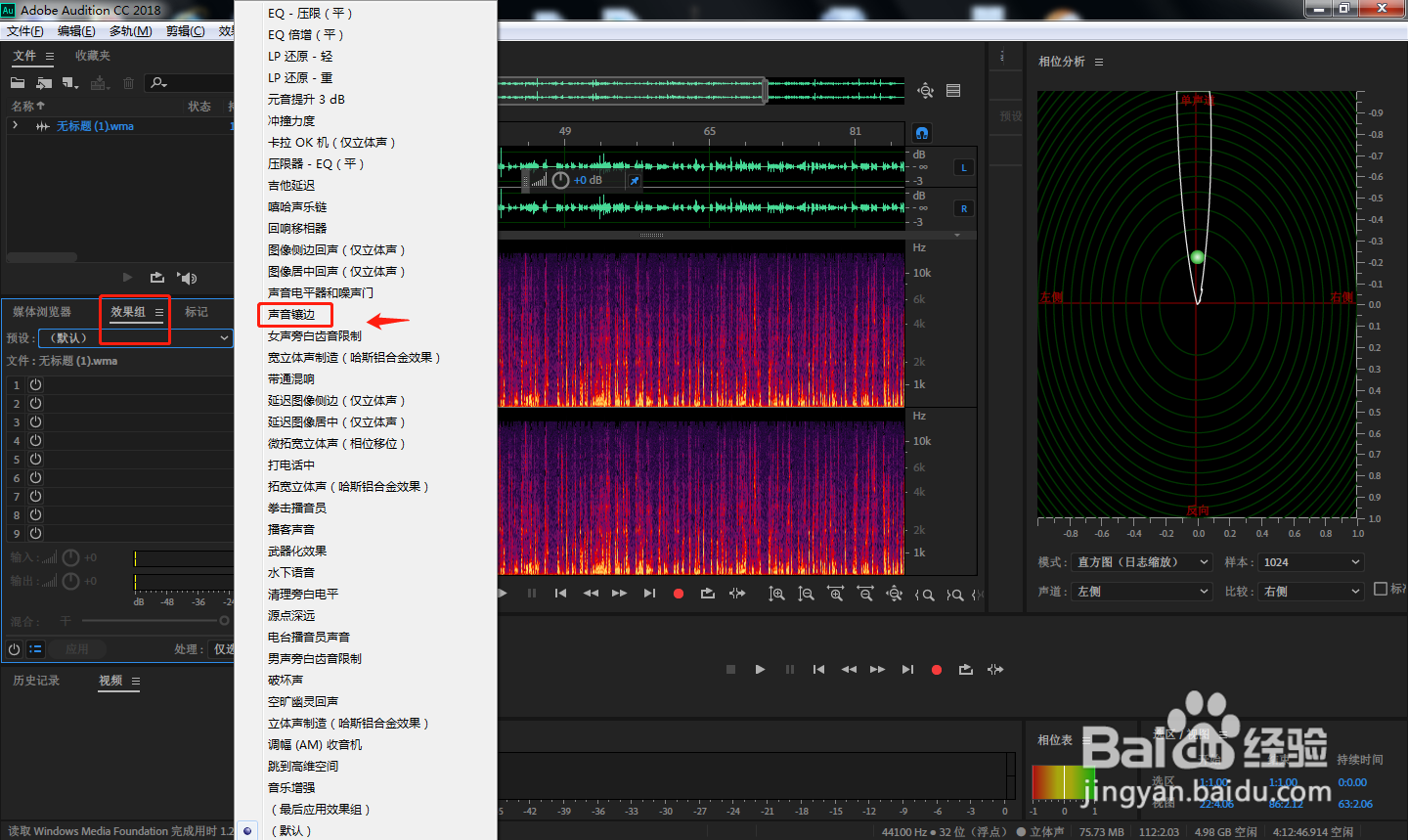Click Zoom In Amplitude icon in editor toolbar

coord(776,594)
